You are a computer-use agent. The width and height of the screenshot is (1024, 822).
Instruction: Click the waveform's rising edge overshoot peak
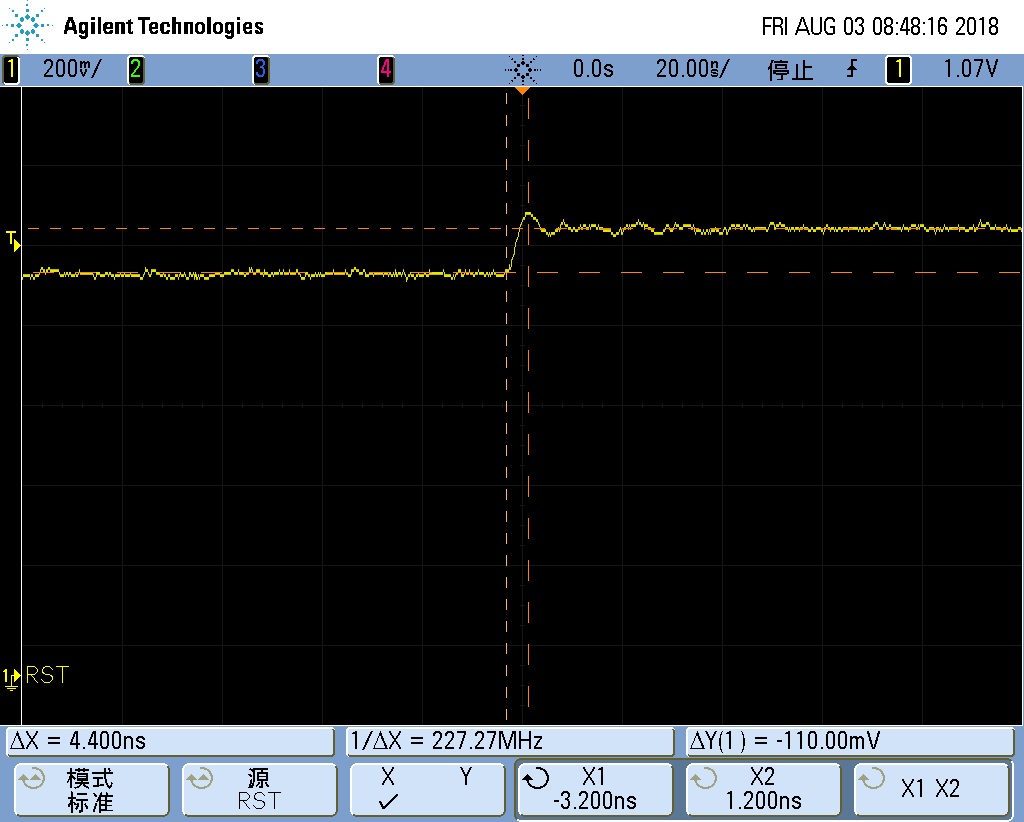[x=528, y=214]
